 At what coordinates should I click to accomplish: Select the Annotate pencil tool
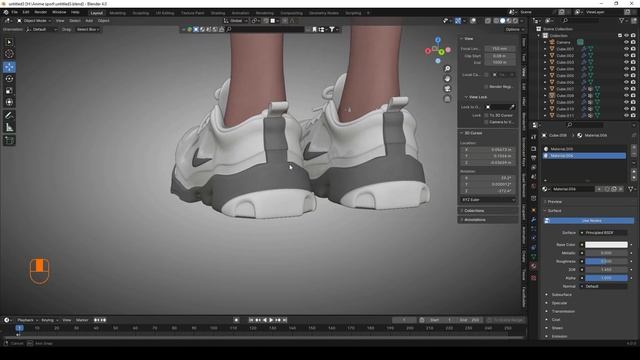pyautogui.click(x=9, y=116)
